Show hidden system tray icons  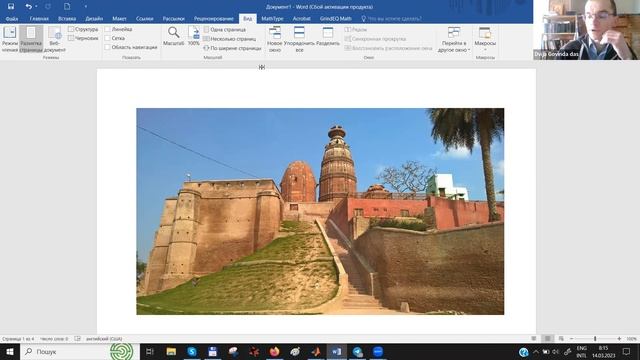536,351
